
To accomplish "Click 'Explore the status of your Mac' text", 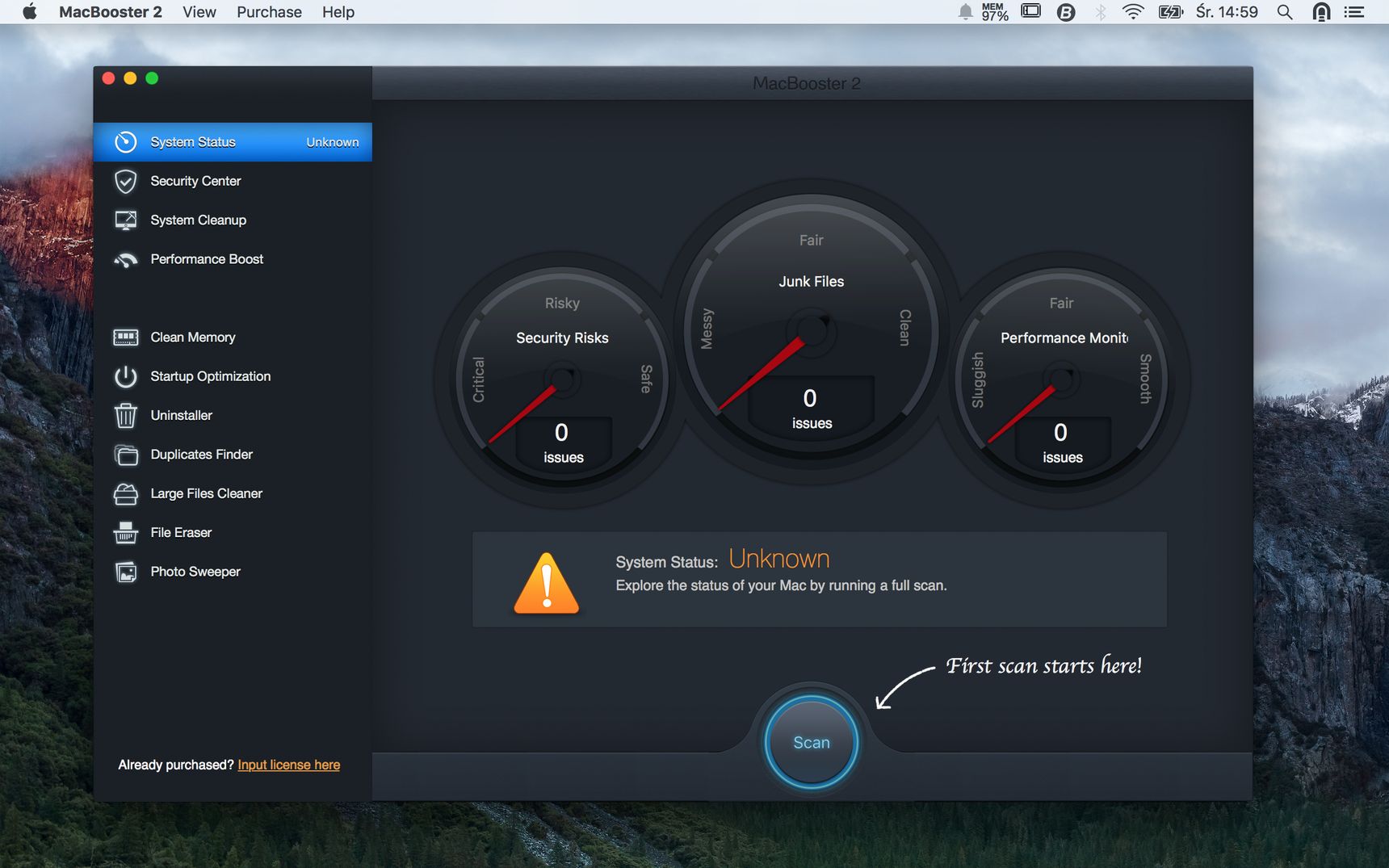I will [781, 585].
